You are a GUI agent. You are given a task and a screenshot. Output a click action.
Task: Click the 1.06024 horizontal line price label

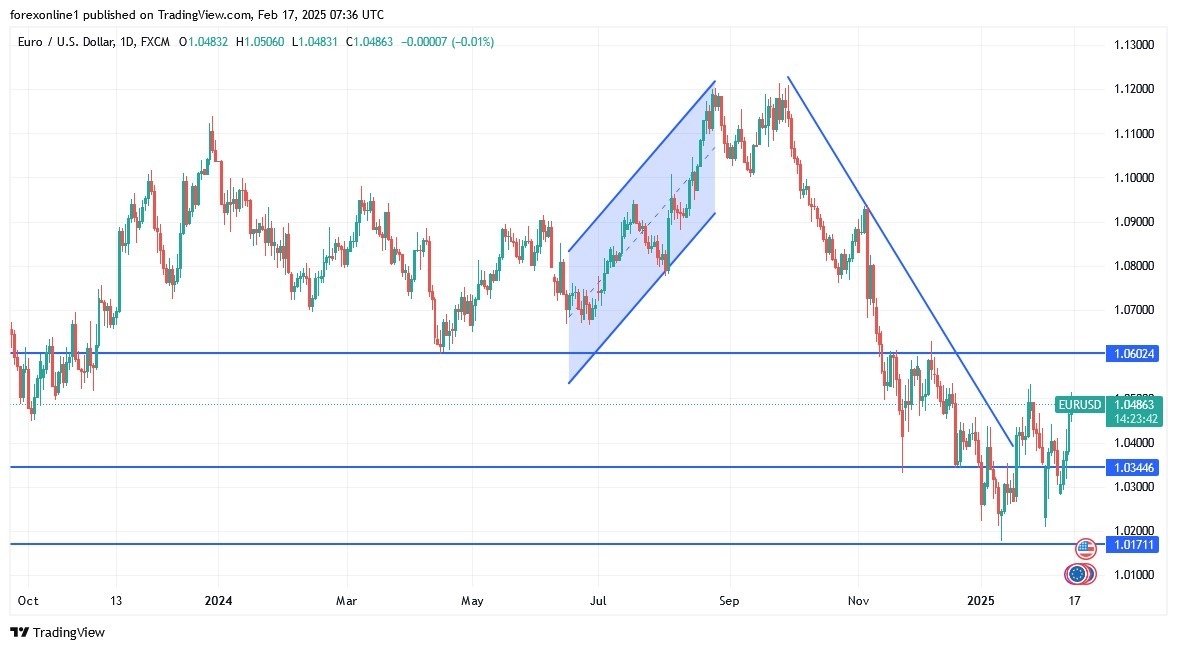coord(1133,353)
